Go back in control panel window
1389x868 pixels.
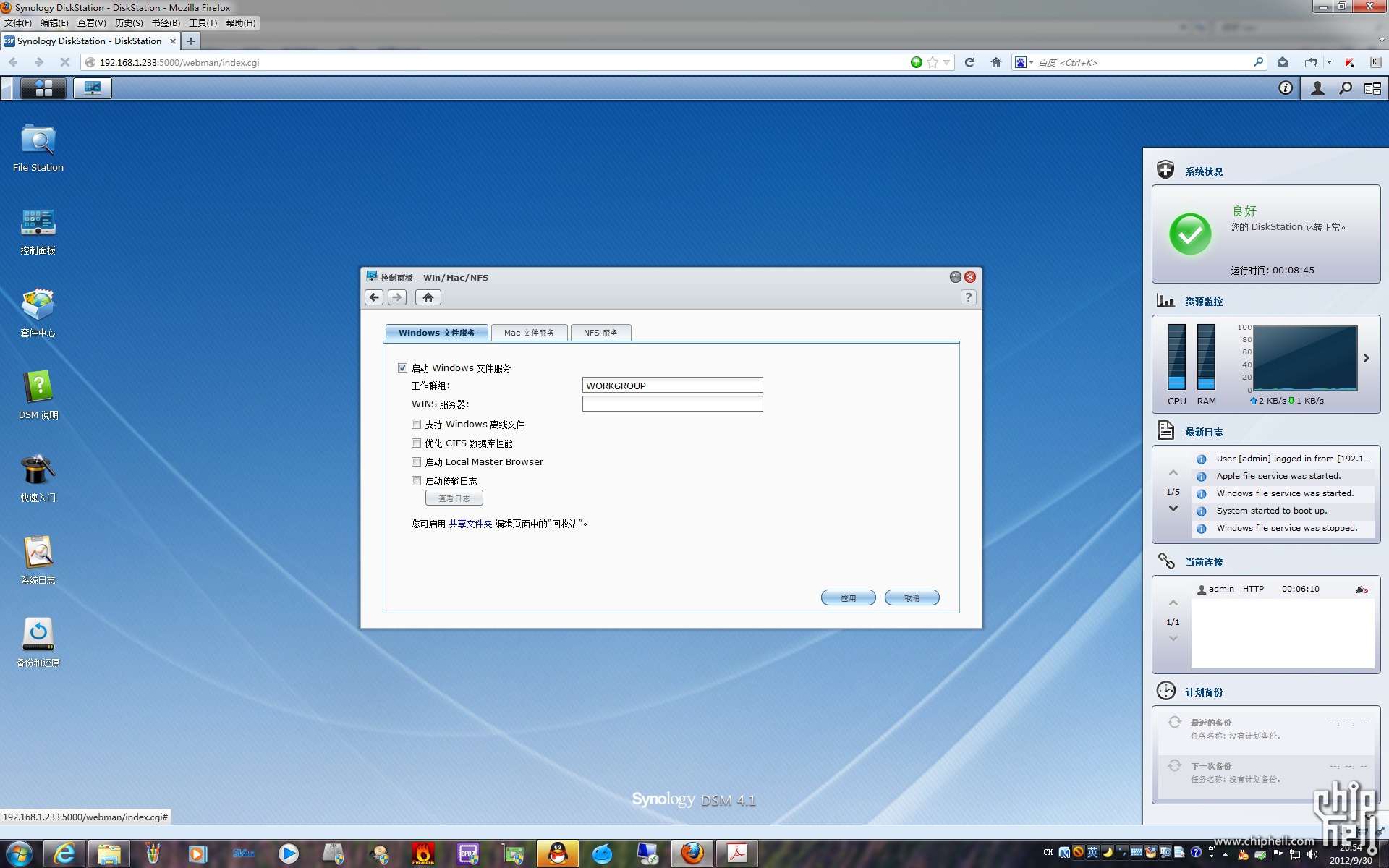click(374, 297)
